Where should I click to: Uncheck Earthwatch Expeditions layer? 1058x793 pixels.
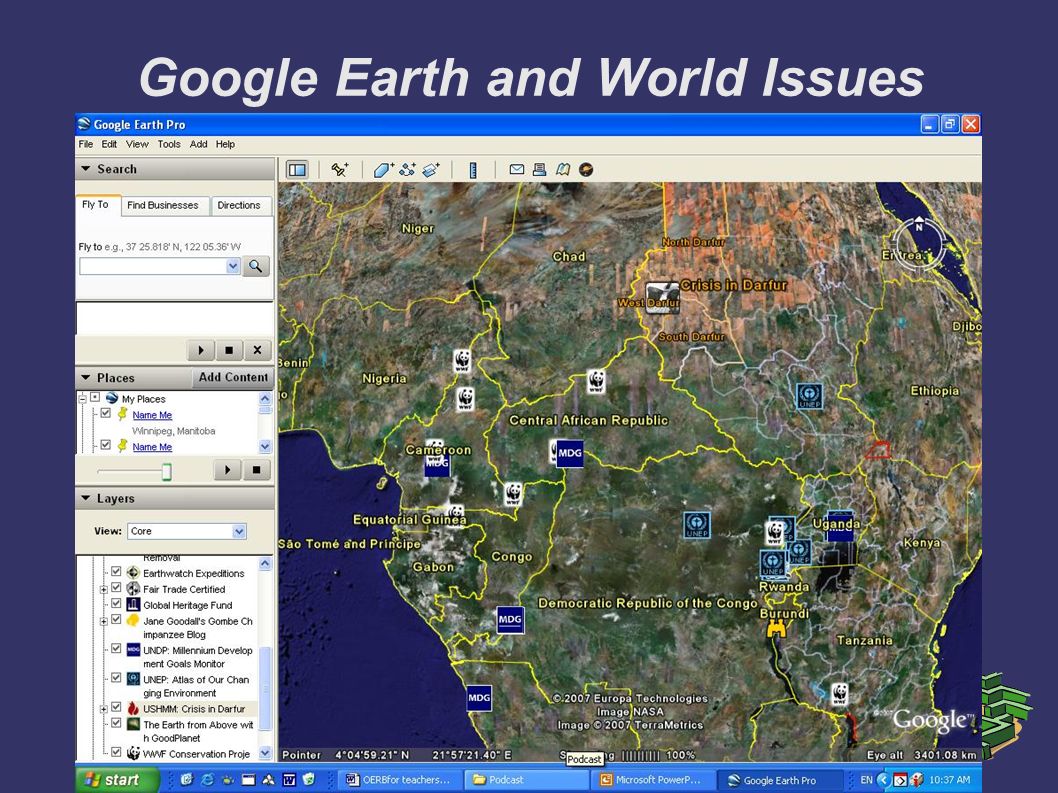[x=116, y=572]
